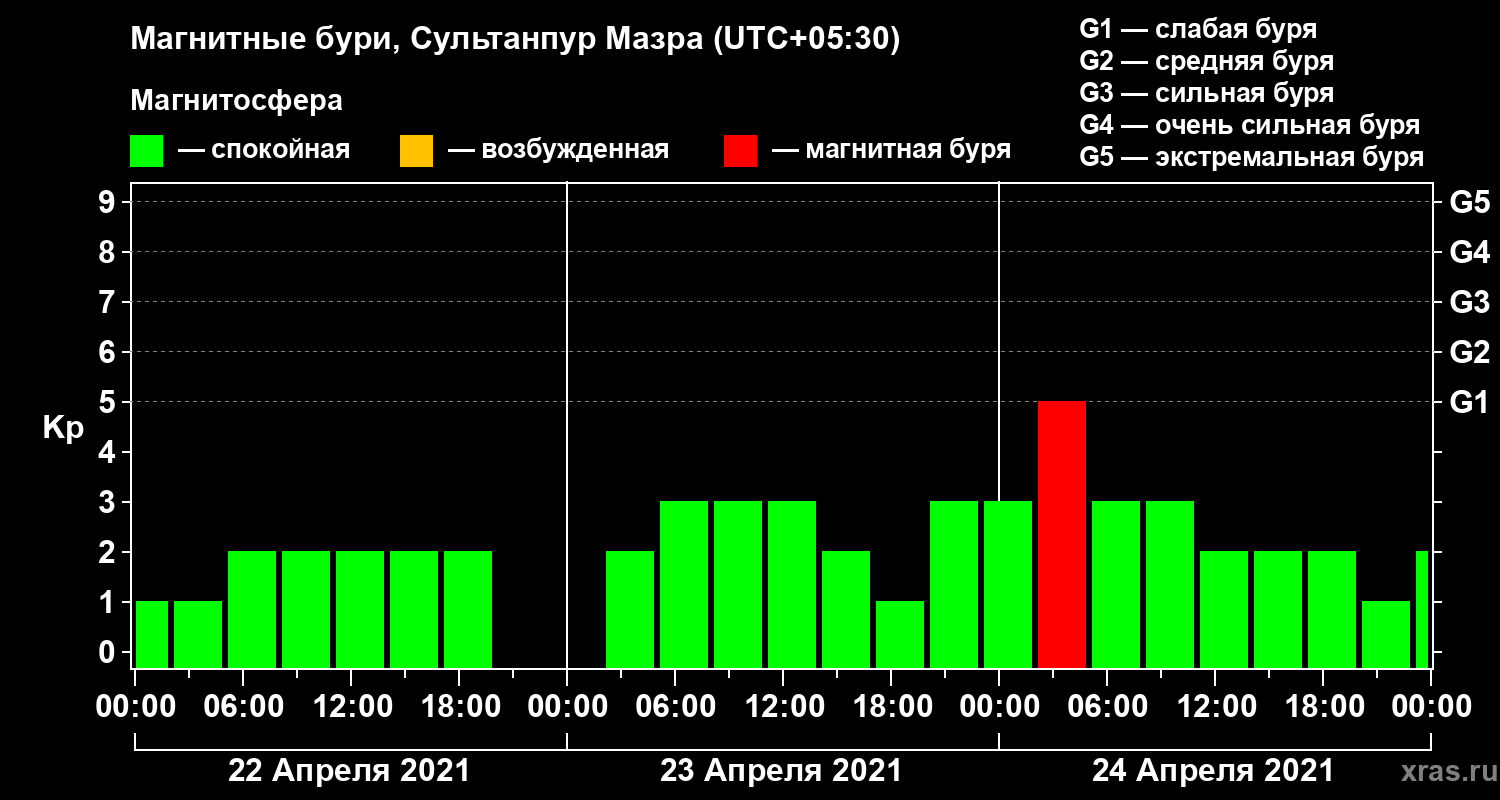The image size is (1500, 800).
Task: Click the red 'магнитная буря' legend swatch
Action: click(740, 151)
